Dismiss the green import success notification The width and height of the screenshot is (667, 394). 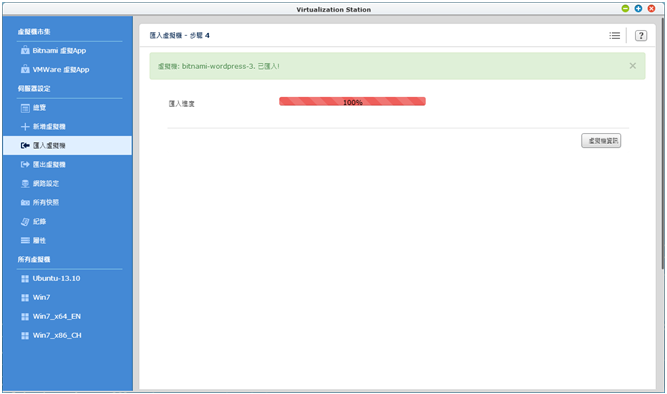click(633, 66)
